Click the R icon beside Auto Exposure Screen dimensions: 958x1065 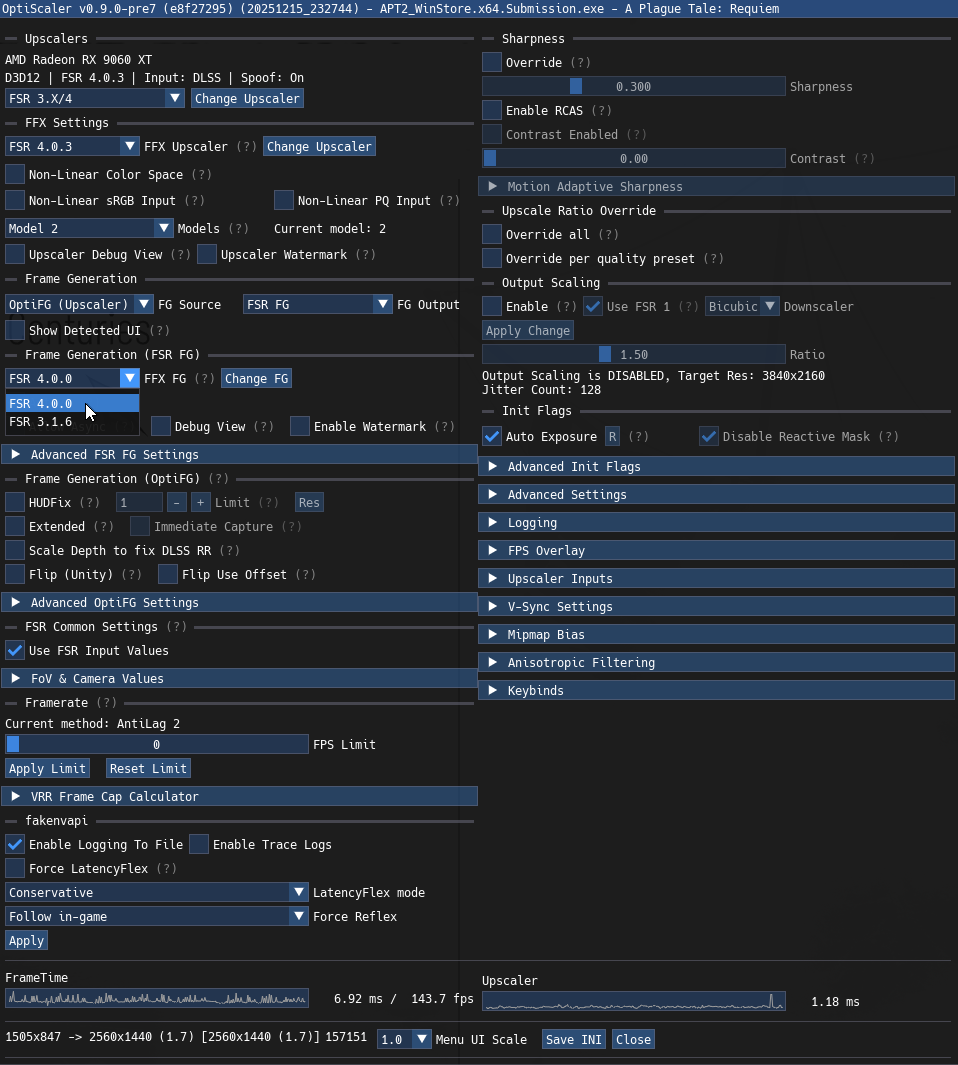(612, 436)
